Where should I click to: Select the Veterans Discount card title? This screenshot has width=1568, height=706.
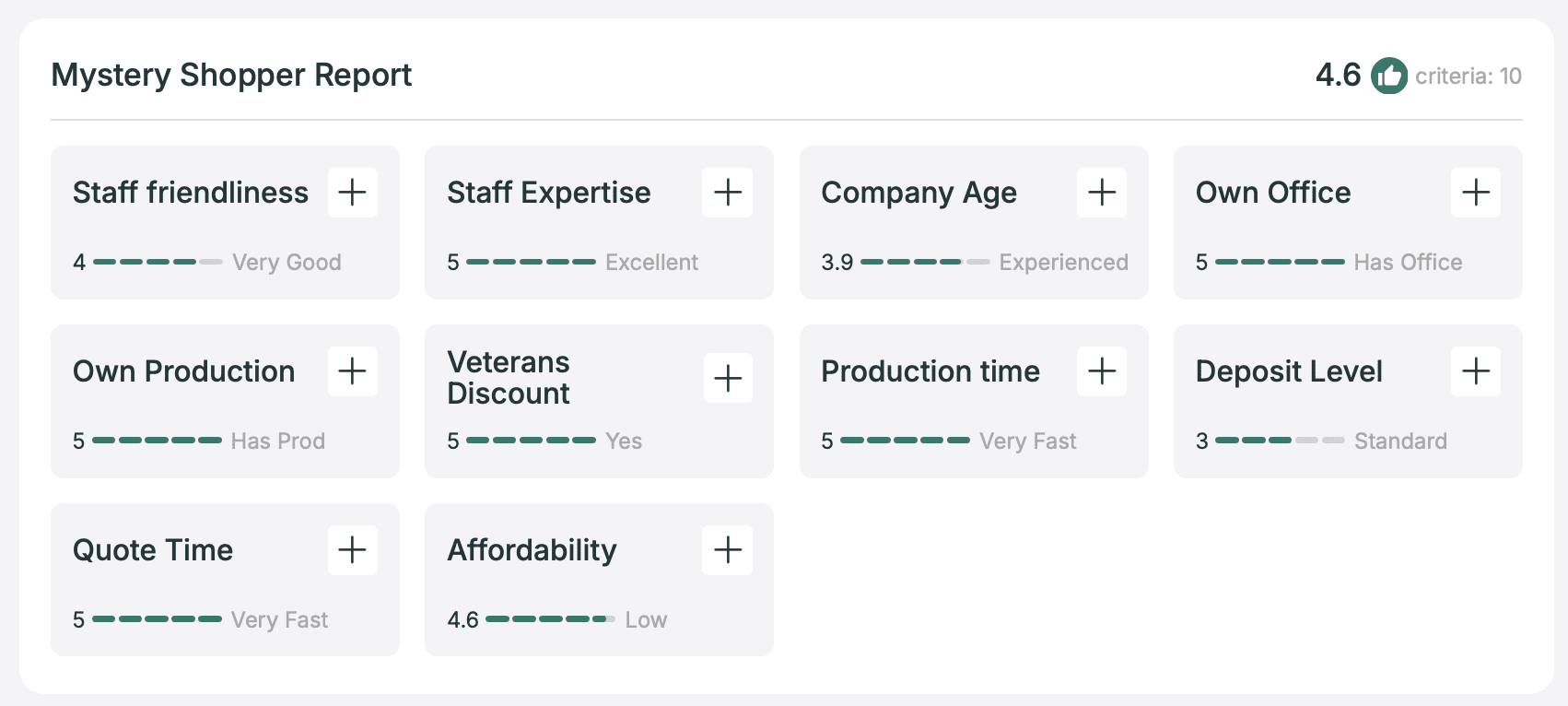(509, 378)
